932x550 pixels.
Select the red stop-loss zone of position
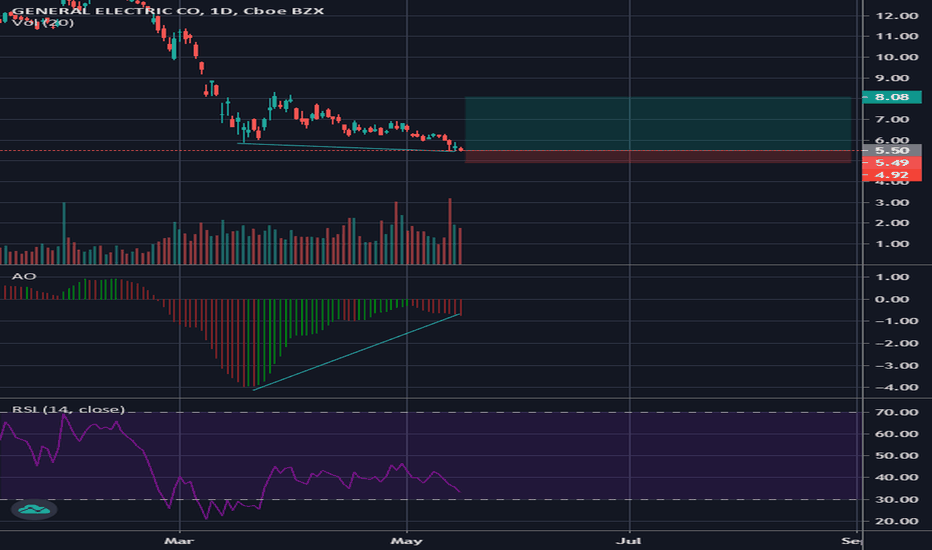[x=657, y=156]
